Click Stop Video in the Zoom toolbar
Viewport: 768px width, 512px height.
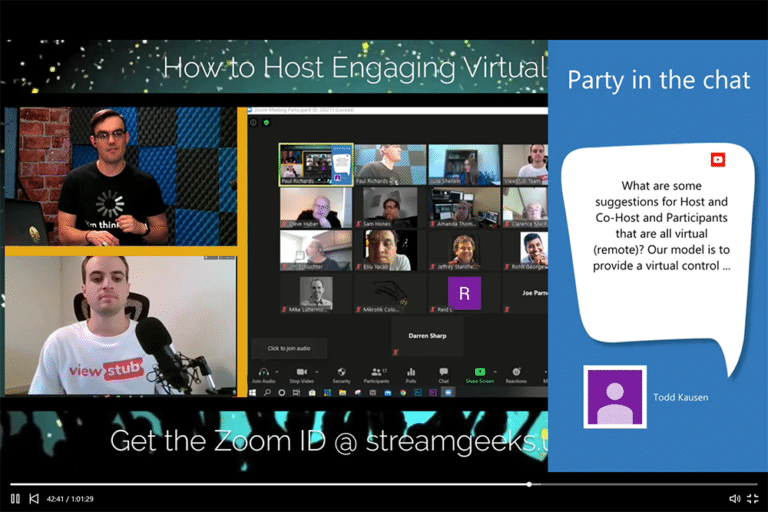coord(301,375)
